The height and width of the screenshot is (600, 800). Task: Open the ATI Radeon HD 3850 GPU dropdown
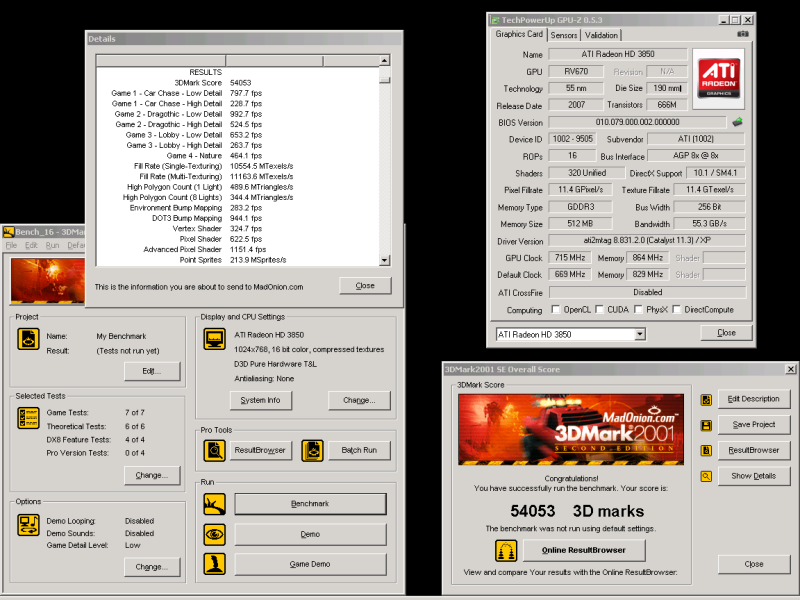tap(640, 335)
